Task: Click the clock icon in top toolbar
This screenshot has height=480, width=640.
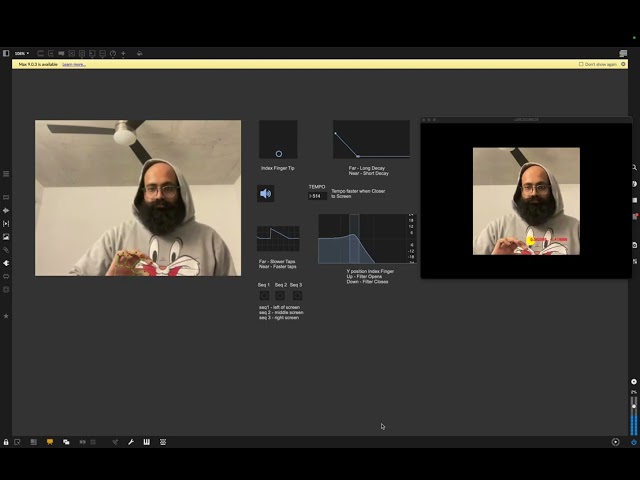Action: pos(113,53)
